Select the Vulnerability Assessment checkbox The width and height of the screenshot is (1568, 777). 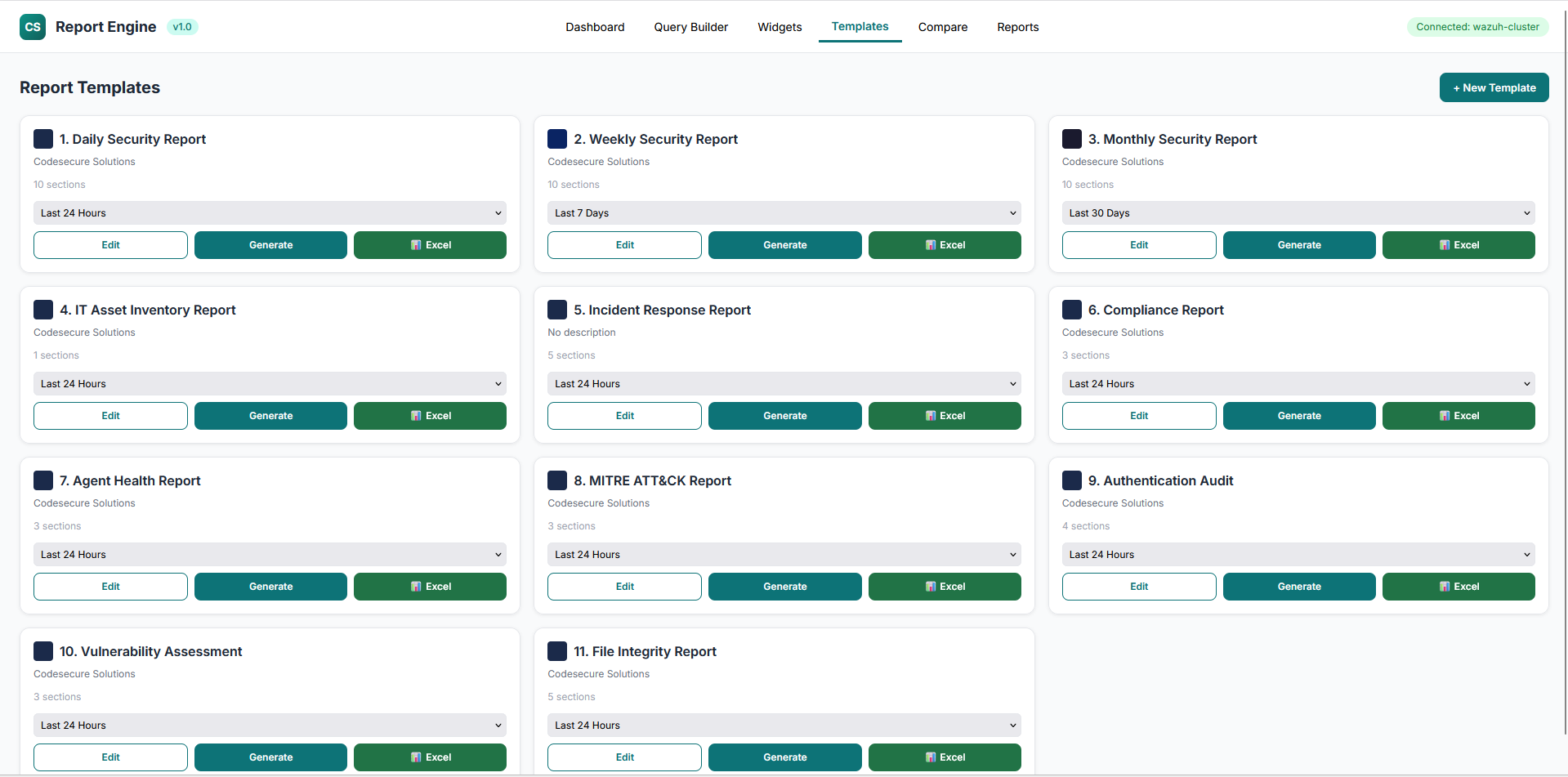pyautogui.click(x=43, y=650)
